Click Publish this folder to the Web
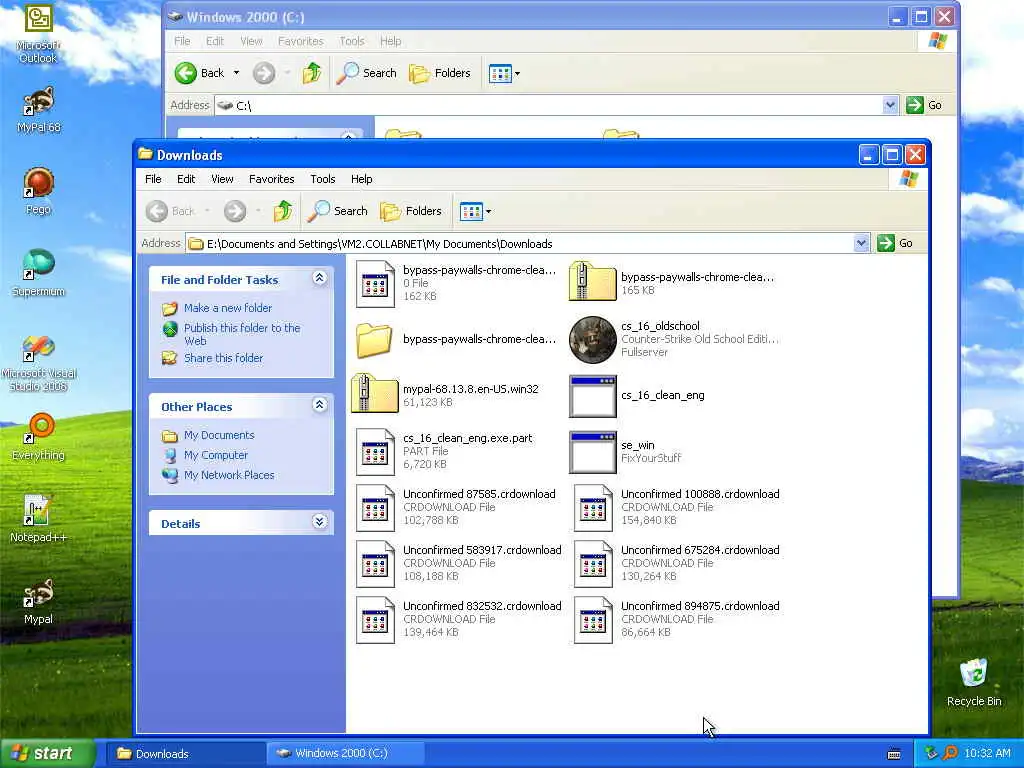Image resolution: width=1024 pixels, height=768 pixels. coord(242,334)
